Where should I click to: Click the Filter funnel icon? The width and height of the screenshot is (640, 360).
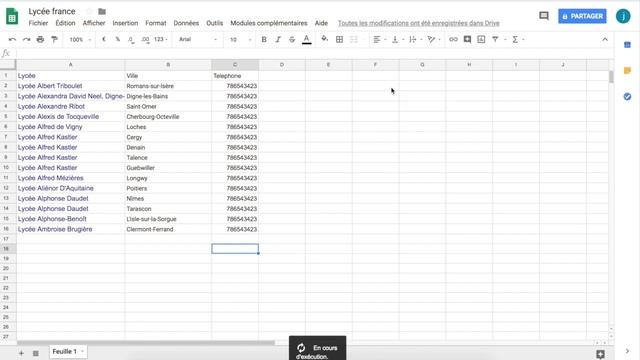coord(495,40)
